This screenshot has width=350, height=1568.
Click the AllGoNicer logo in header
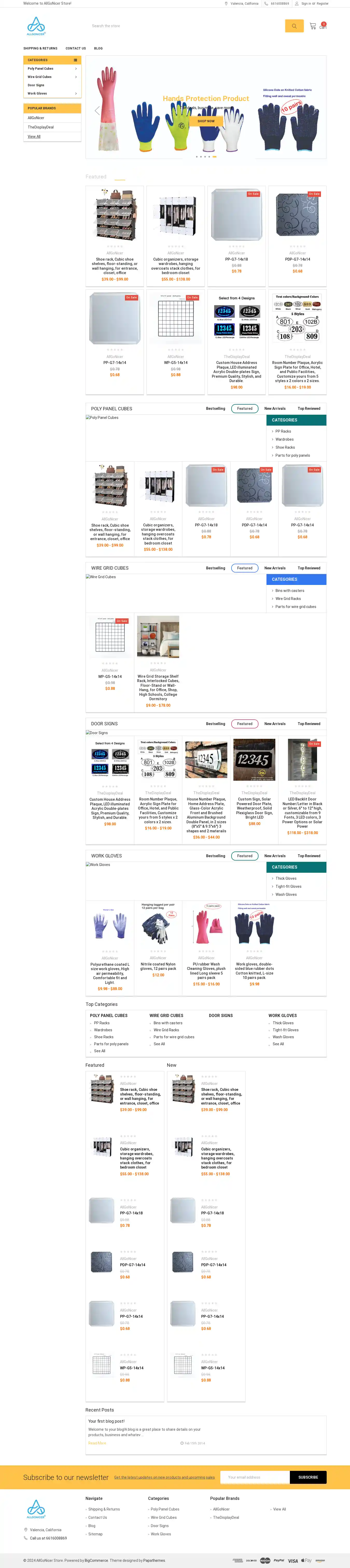tap(36, 26)
